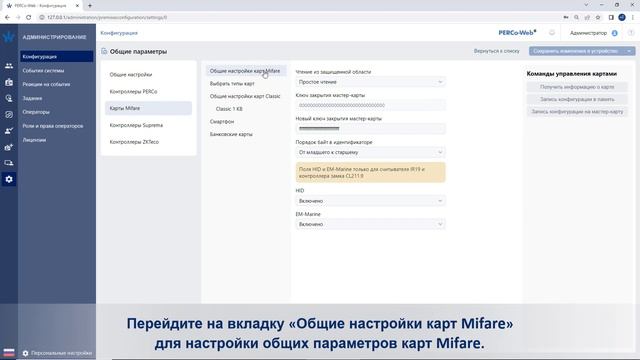Click the Ключ закрытия мастер-карты input field
Image resolution: width=640 pixels, height=360 pixels.
(x=370, y=105)
